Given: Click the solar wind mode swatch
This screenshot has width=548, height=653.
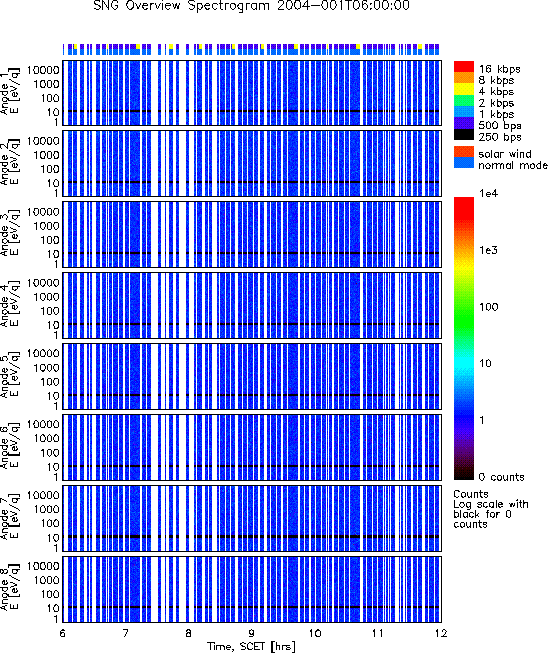Looking at the screenshot, I should click(464, 152).
